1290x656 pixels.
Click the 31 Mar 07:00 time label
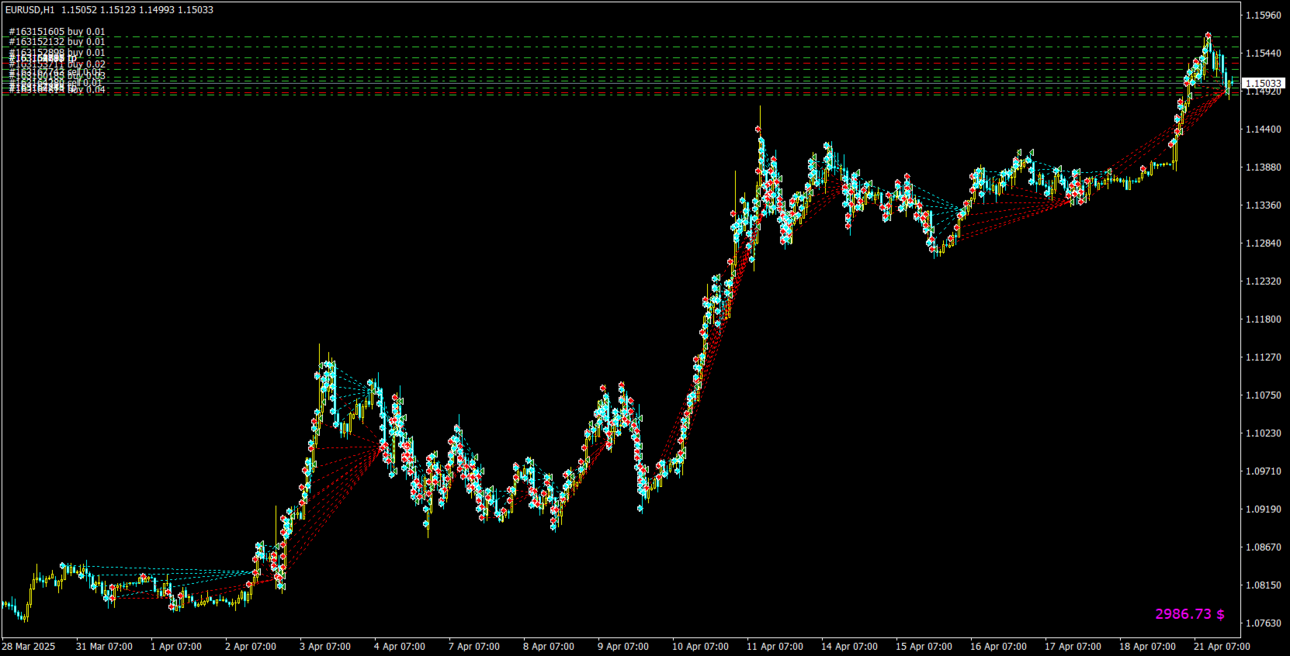[104, 647]
